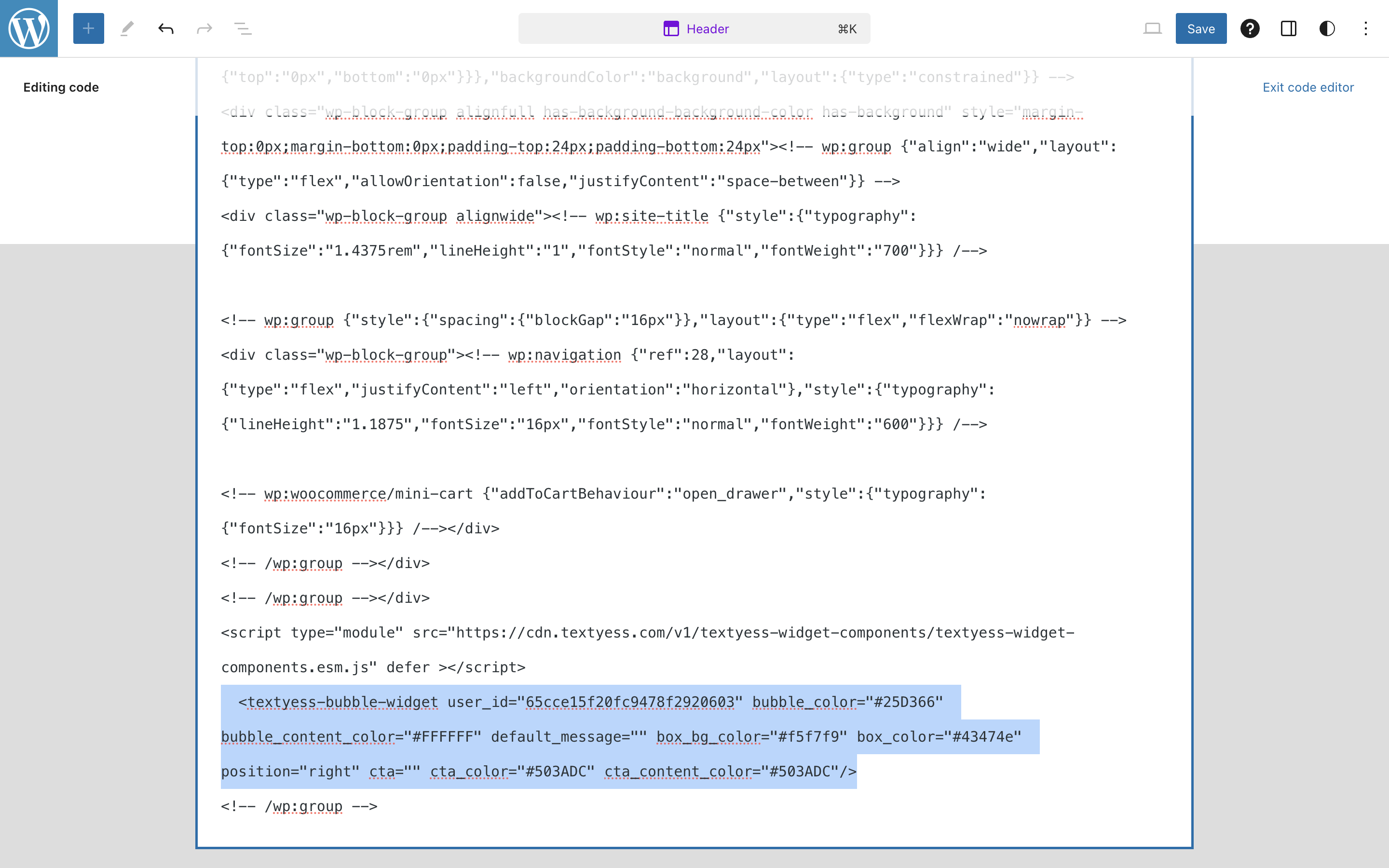
Task: Open the Options three-dots menu
Action: (x=1365, y=28)
